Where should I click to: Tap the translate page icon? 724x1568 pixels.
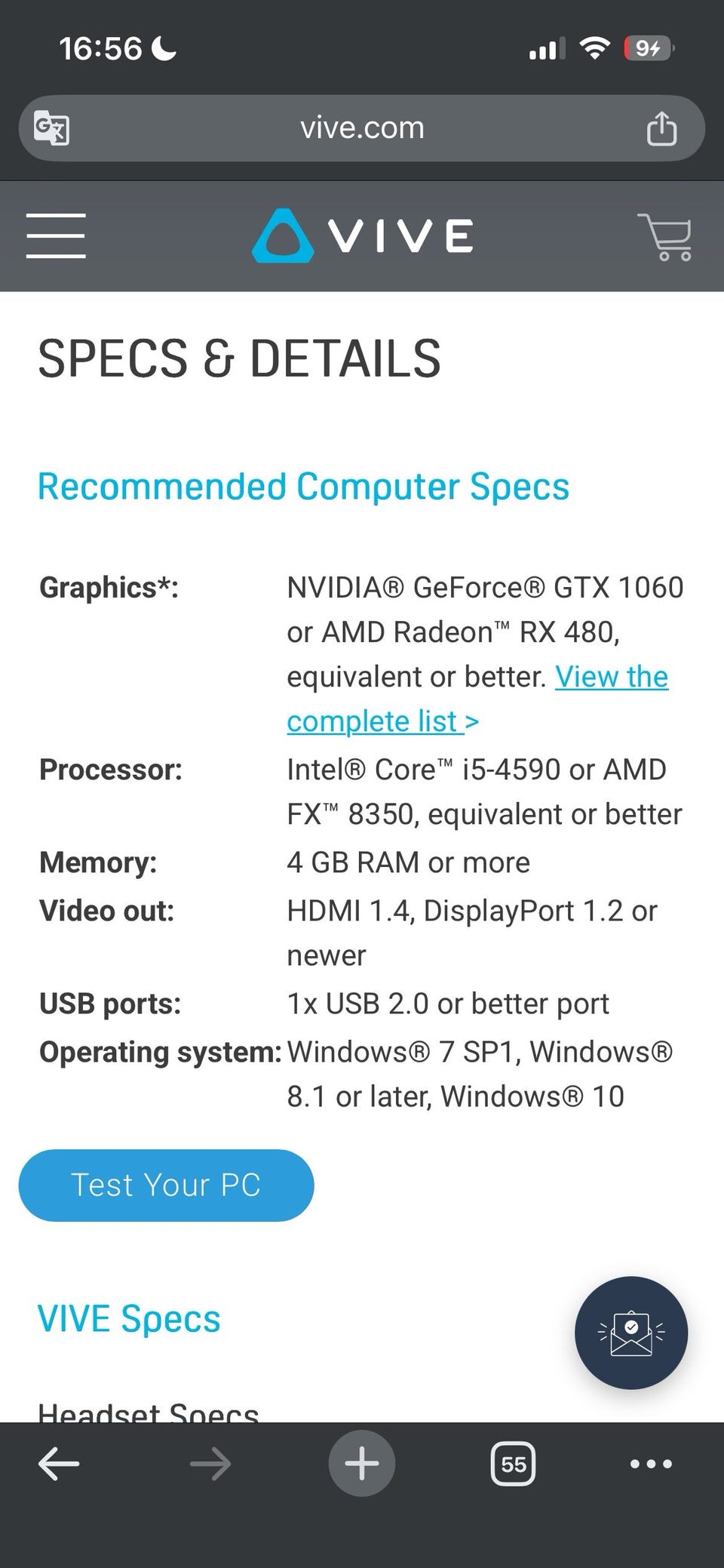[x=52, y=128]
